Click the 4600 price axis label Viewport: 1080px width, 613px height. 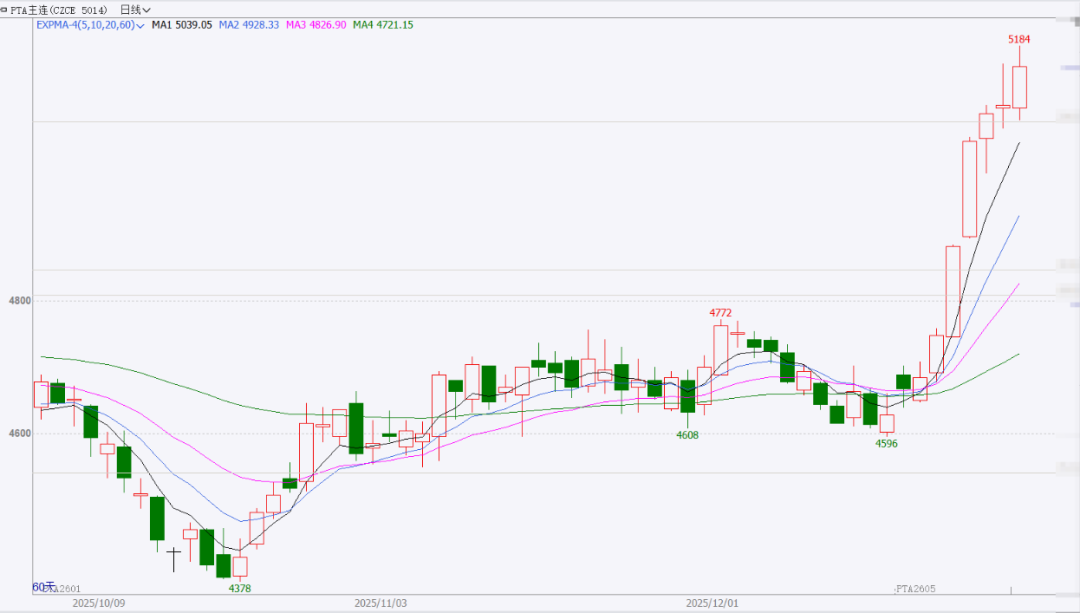coord(20,433)
